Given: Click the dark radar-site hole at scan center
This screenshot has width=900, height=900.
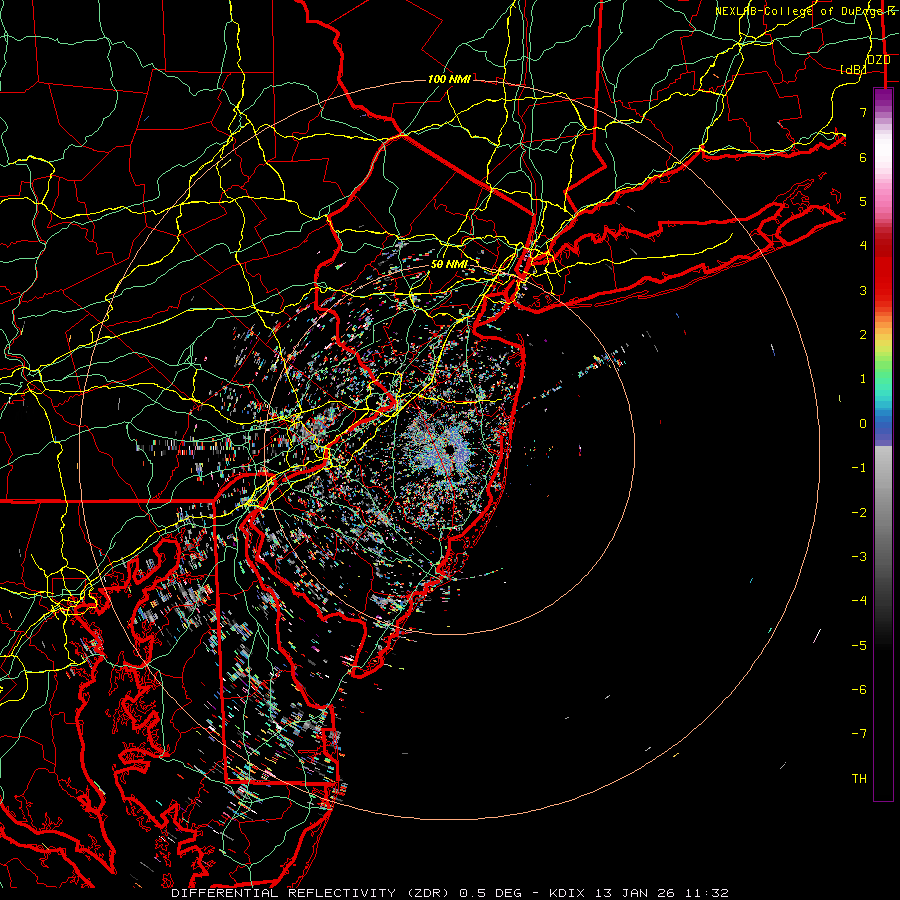Looking at the screenshot, I should [x=449, y=449].
